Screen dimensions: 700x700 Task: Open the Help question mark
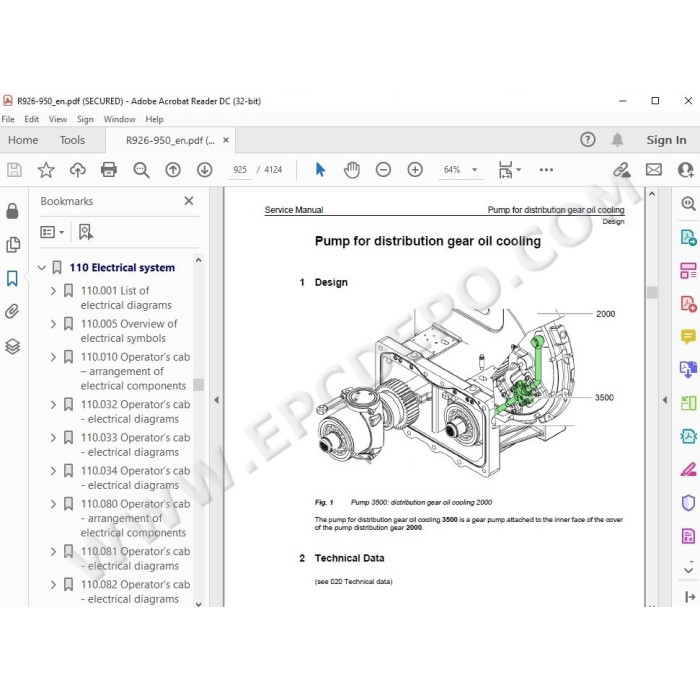(588, 140)
